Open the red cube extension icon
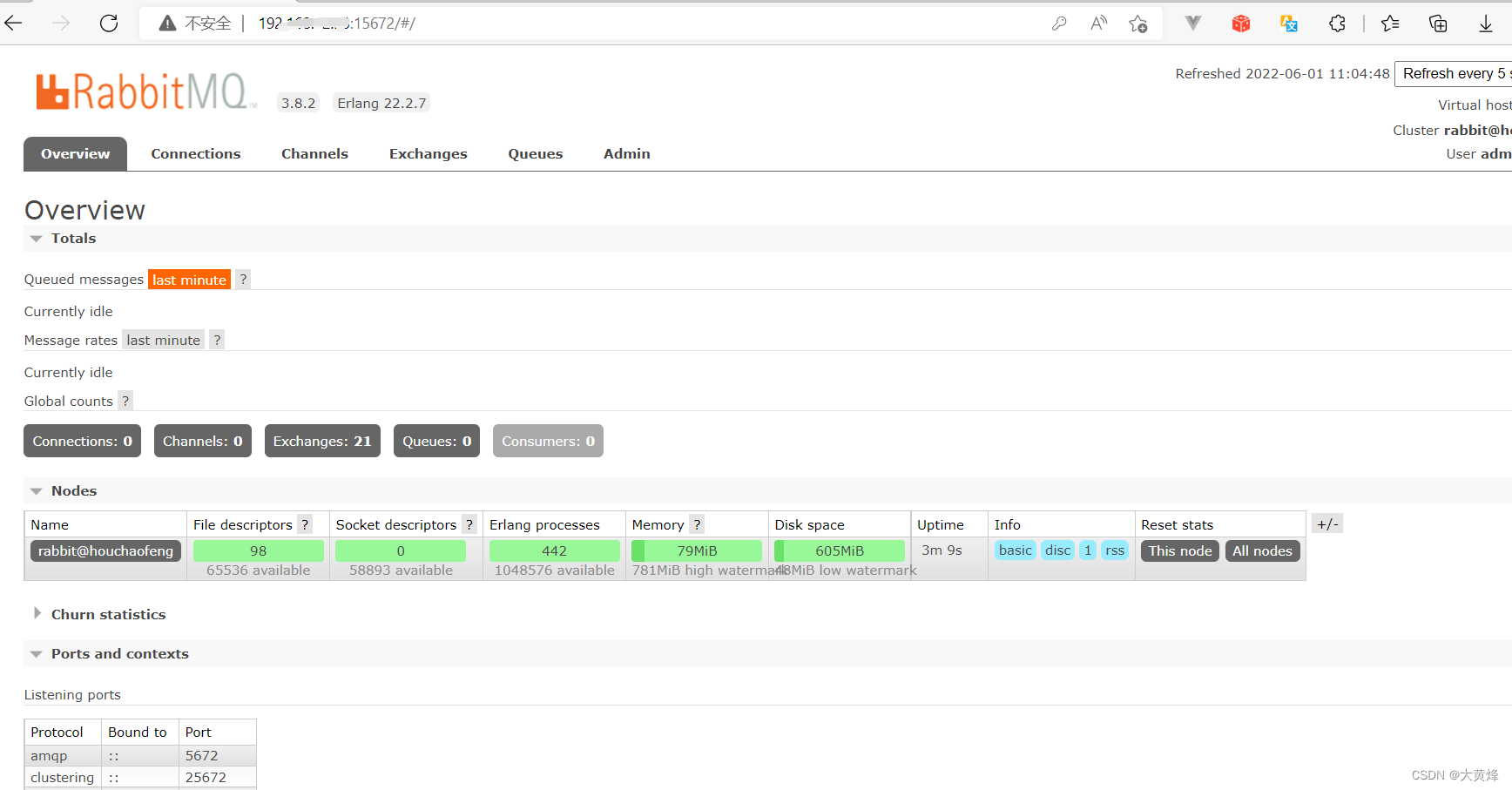The height and width of the screenshot is (790, 1512). [1241, 24]
